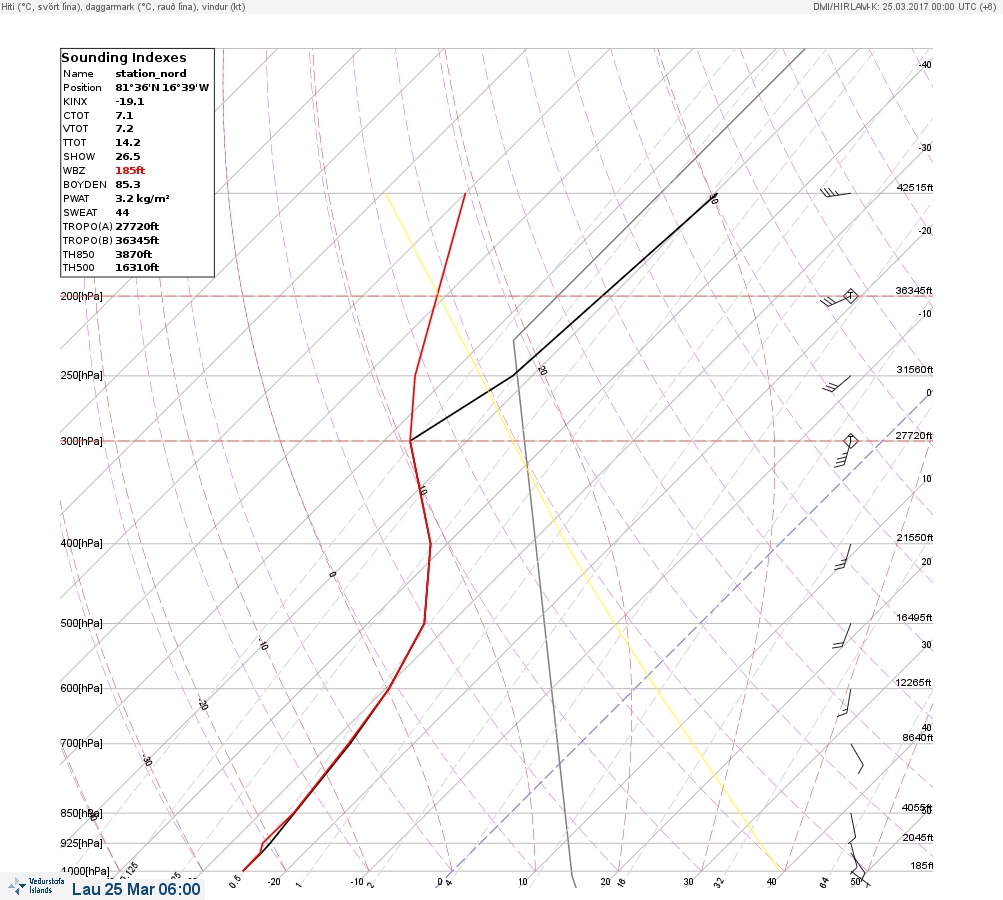
Task: Click the CTOT value 7.1
Action: pyautogui.click(x=124, y=116)
